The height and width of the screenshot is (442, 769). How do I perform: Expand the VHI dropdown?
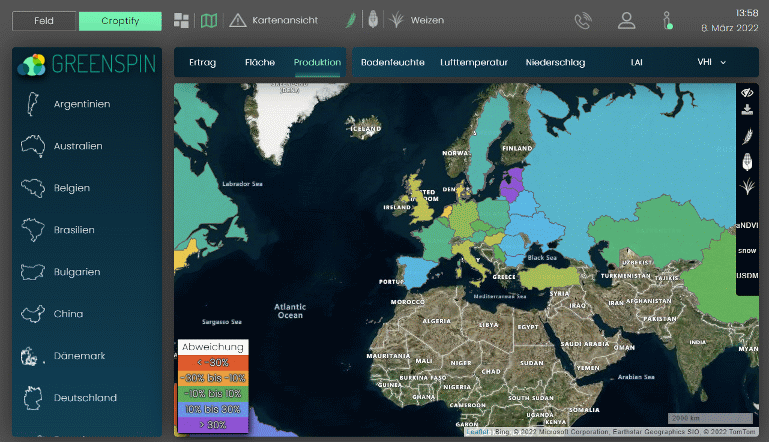coord(711,62)
